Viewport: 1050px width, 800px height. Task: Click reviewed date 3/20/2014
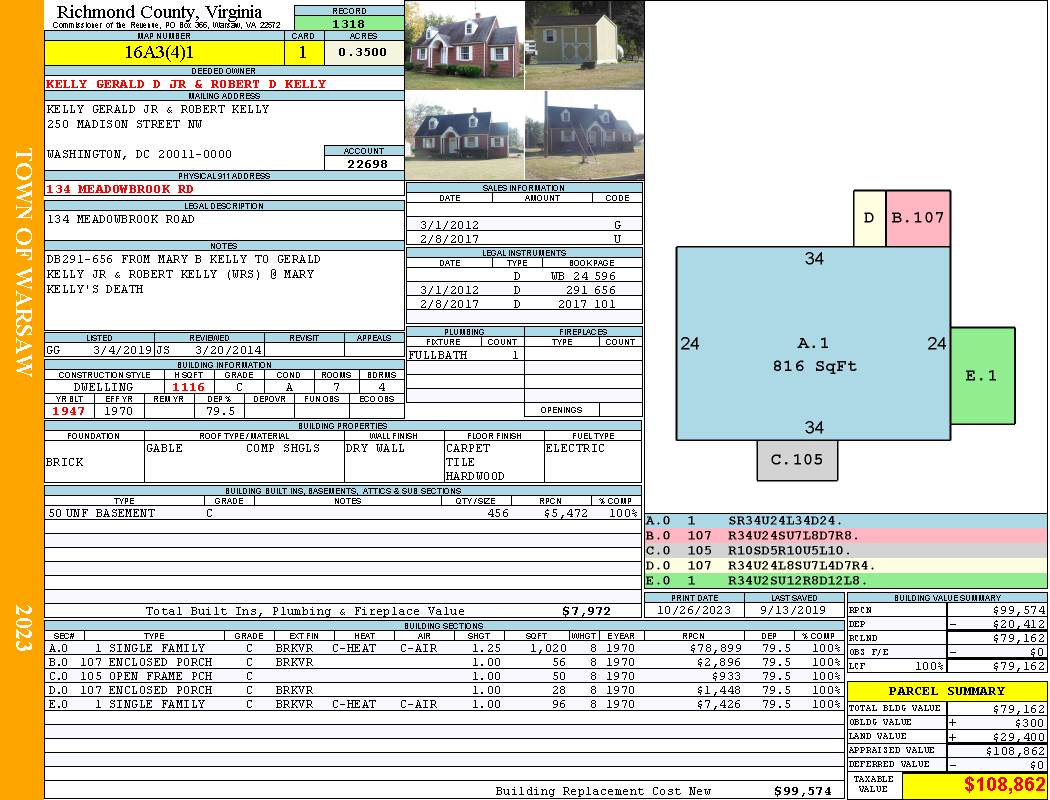pyautogui.click(x=228, y=350)
